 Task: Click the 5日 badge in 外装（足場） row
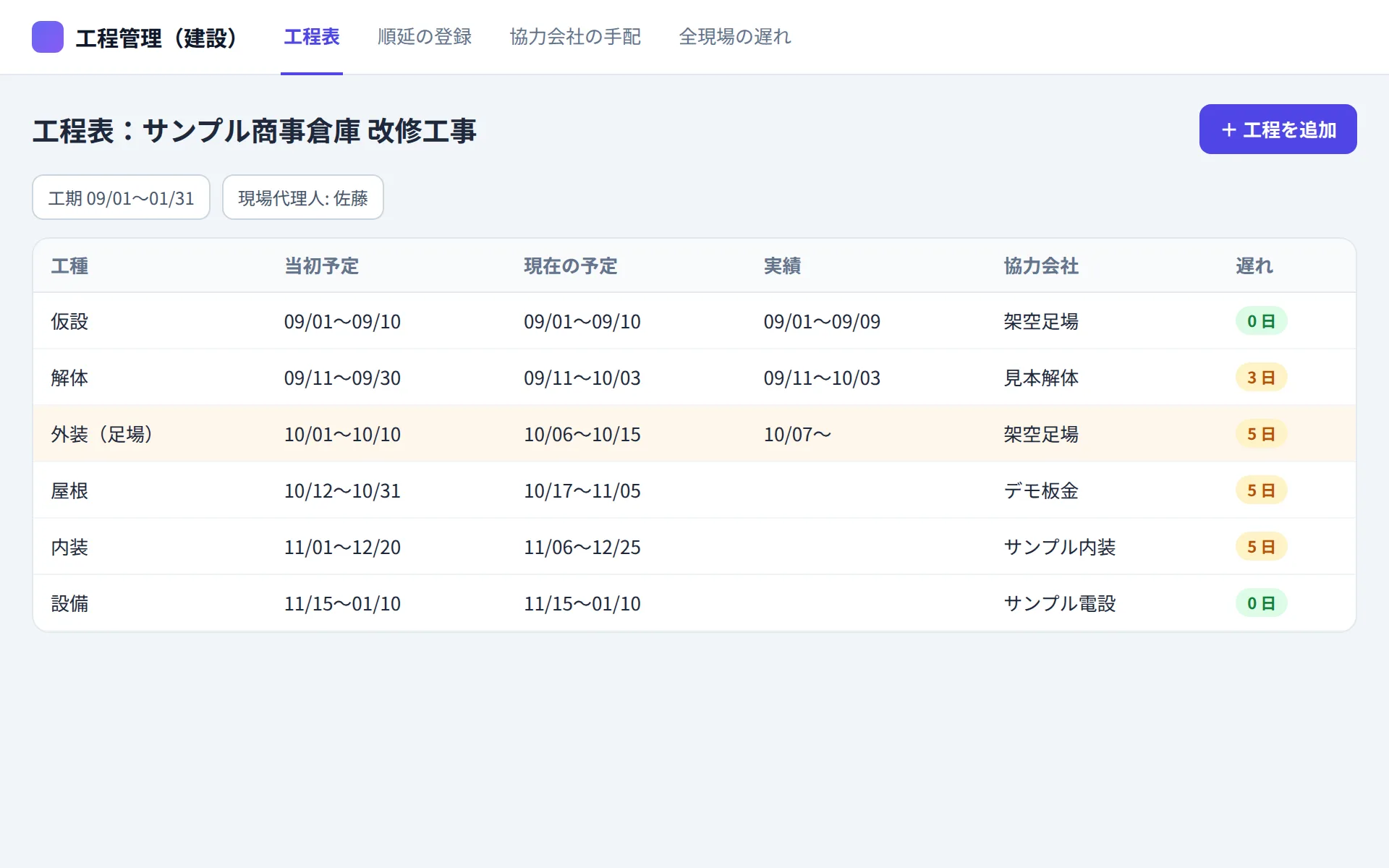tap(1261, 434)
